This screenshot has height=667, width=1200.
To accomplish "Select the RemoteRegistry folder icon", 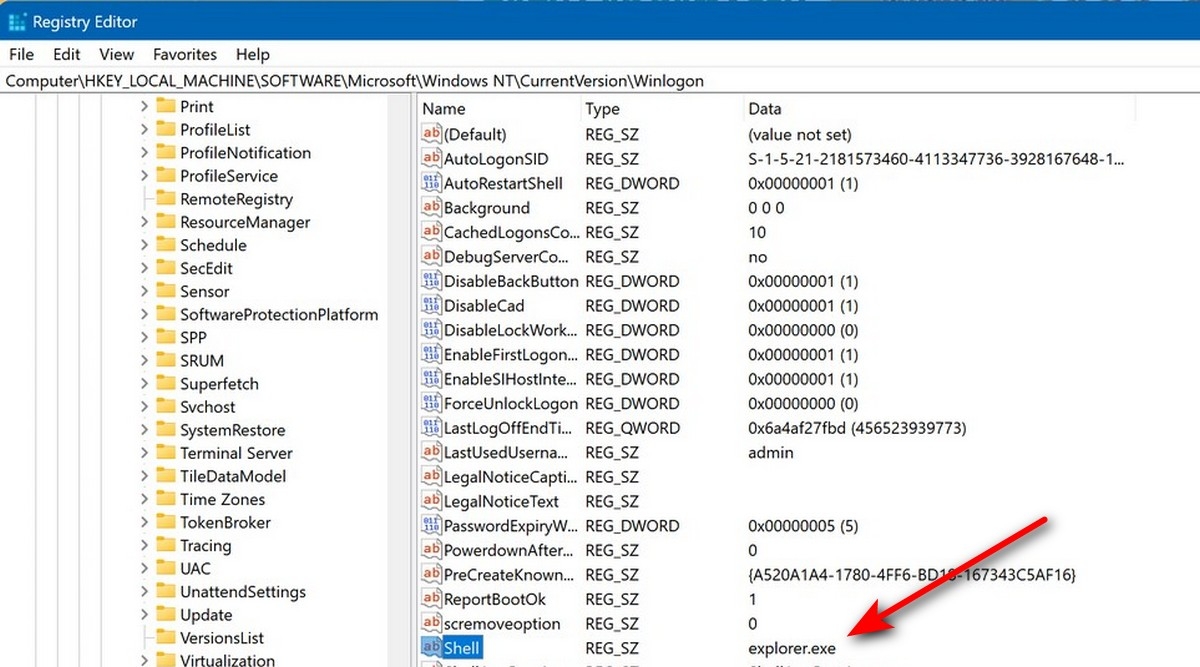I will [x=166, y=199].
